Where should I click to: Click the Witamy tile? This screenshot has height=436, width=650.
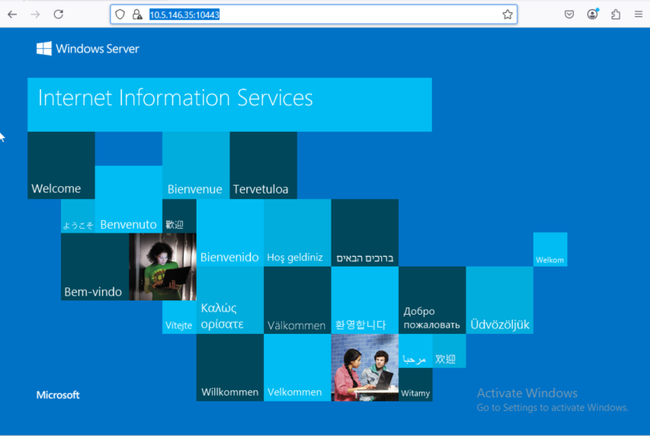click(x=415, y=385)
